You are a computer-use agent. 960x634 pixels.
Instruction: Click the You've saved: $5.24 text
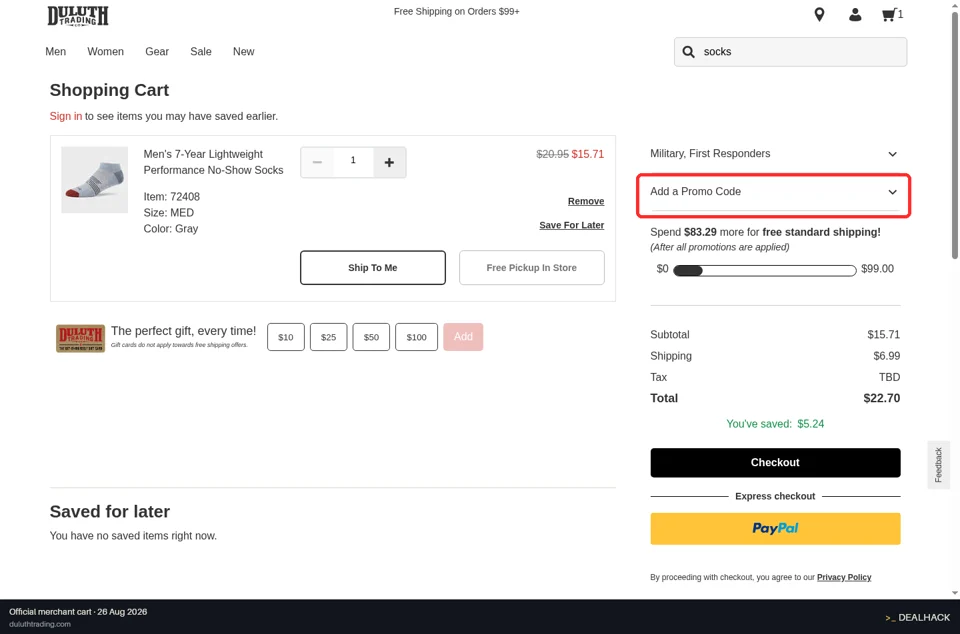775,424
